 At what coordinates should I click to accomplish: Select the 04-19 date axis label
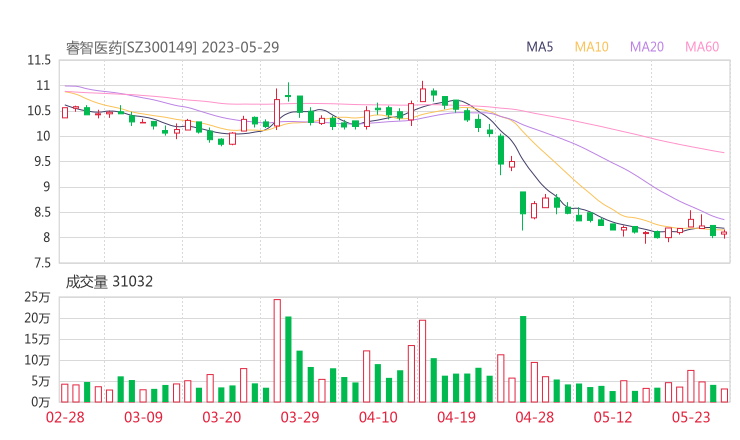click(456, 417)
